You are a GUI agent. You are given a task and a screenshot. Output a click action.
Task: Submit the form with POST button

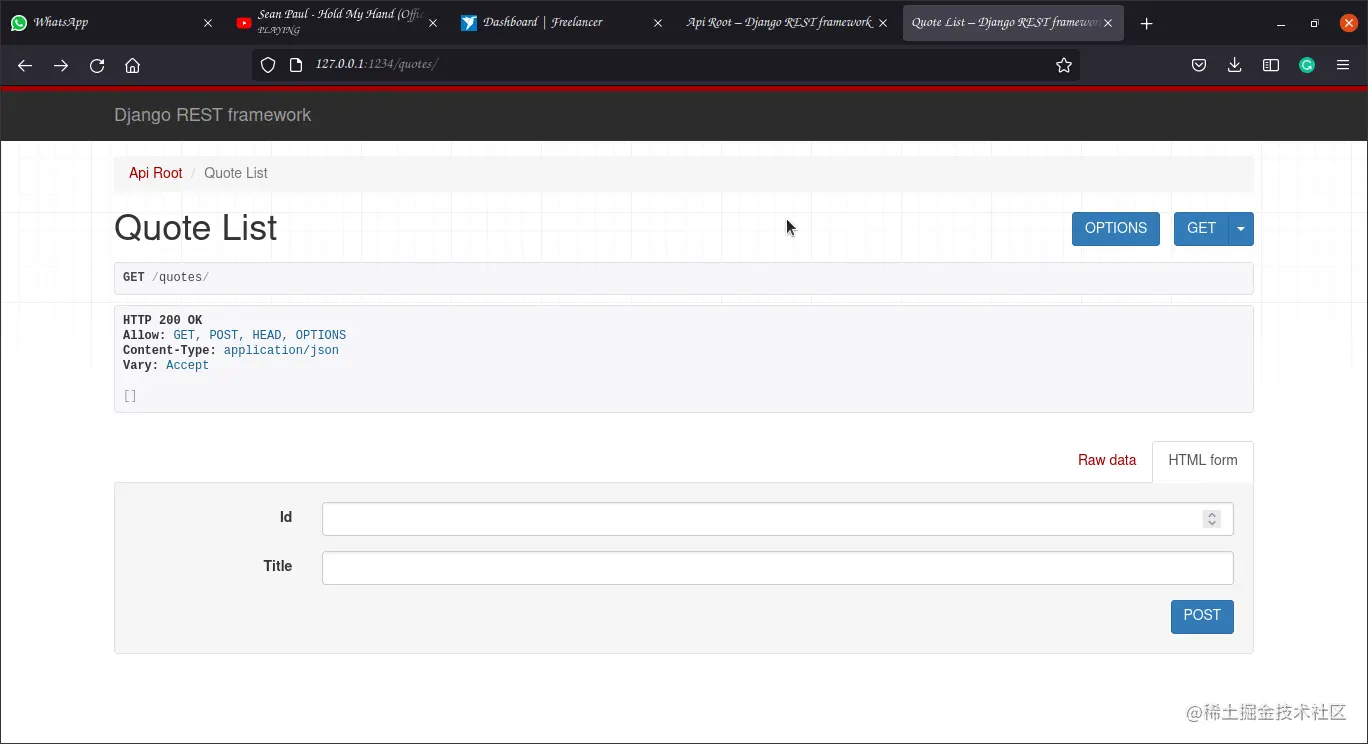(1202, 616)
